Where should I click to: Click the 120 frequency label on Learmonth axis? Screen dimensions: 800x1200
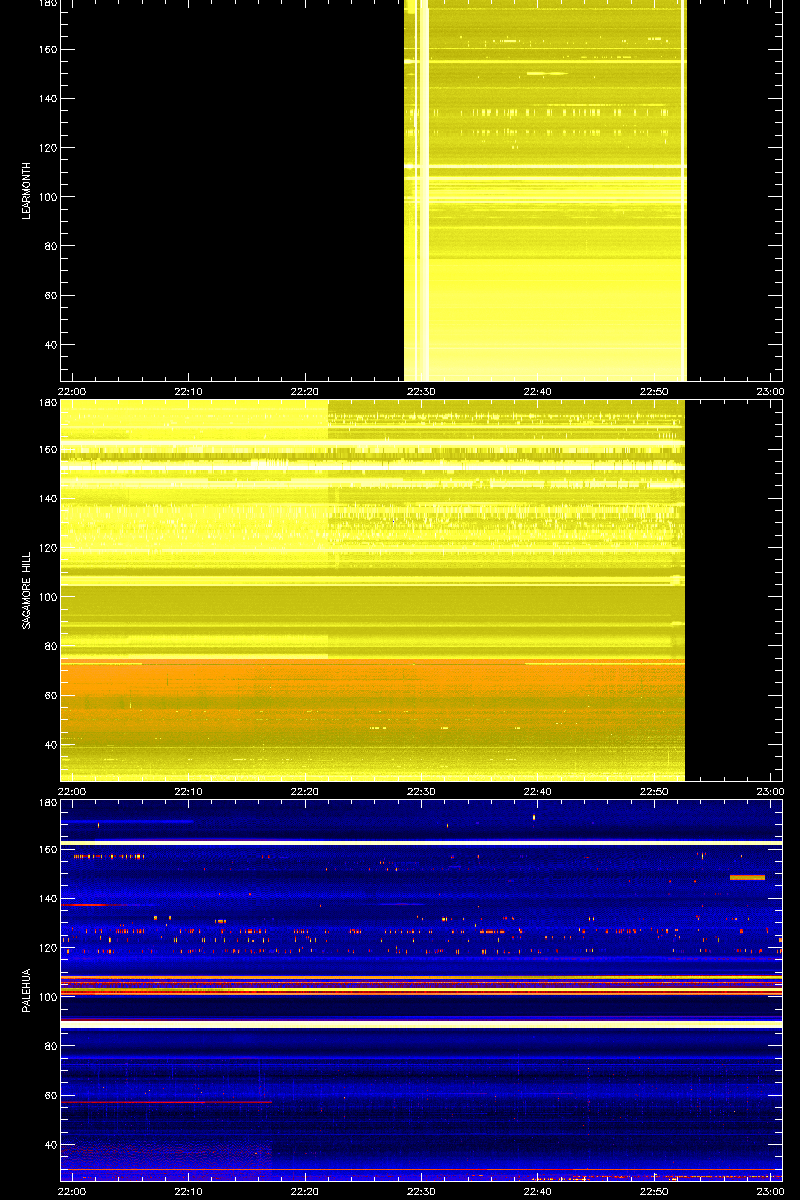point(47,148)
